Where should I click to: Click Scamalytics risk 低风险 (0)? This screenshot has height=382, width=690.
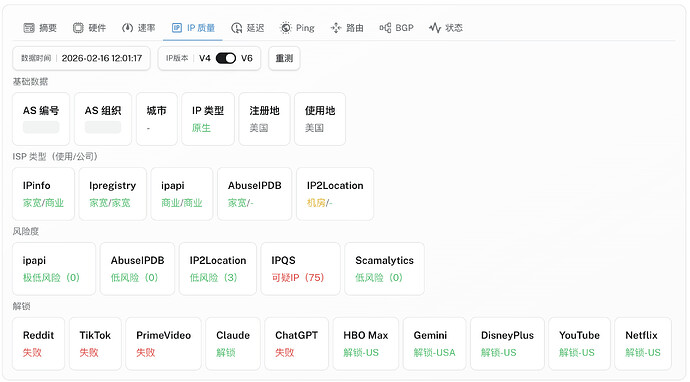click(379, 278)
